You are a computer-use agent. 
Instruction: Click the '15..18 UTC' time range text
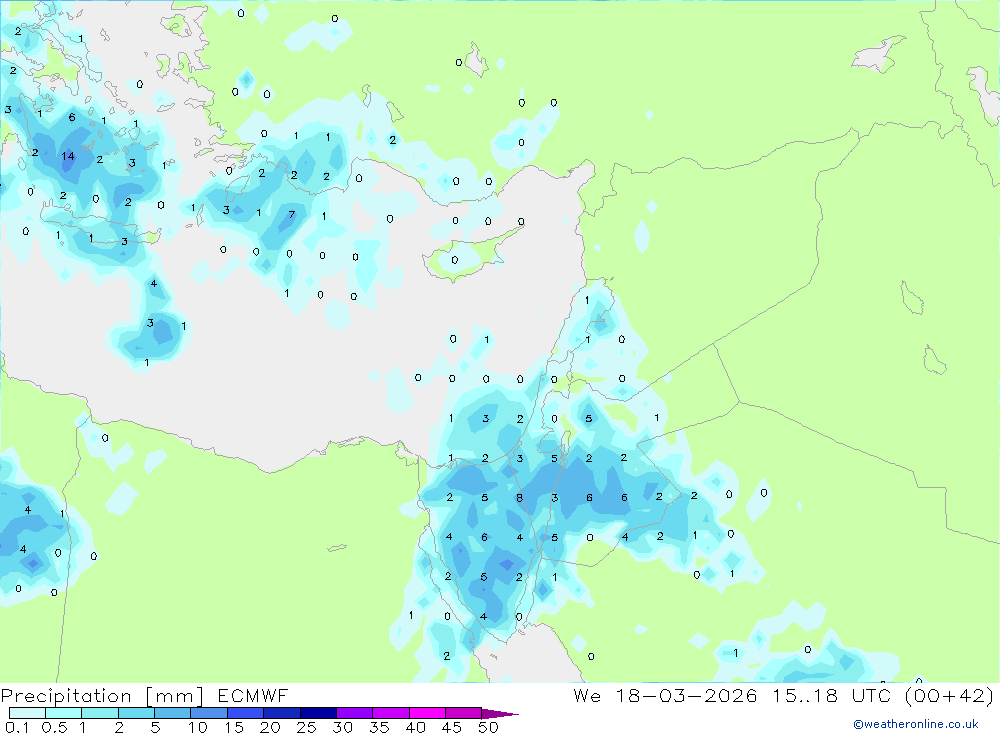[831, 695]
